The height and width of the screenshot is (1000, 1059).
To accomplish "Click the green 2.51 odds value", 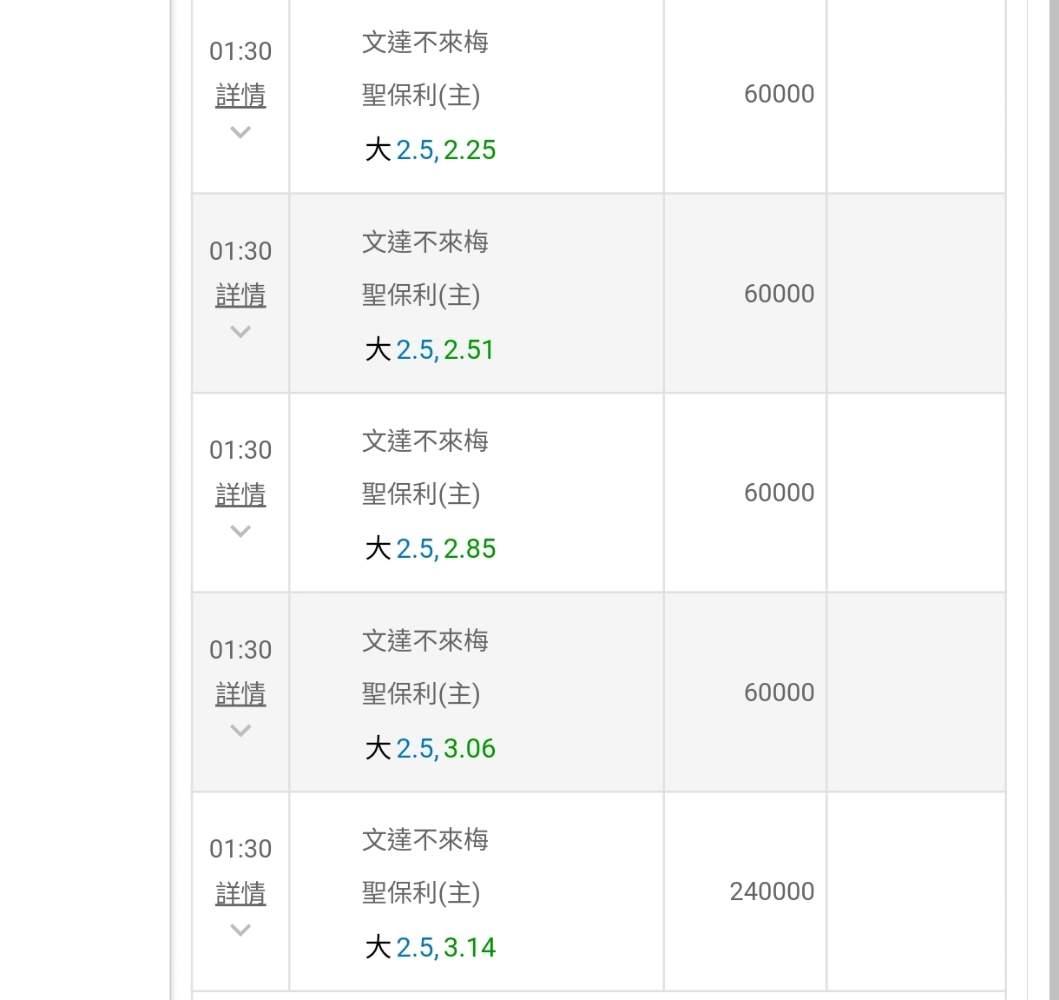I will pos(470,350).
